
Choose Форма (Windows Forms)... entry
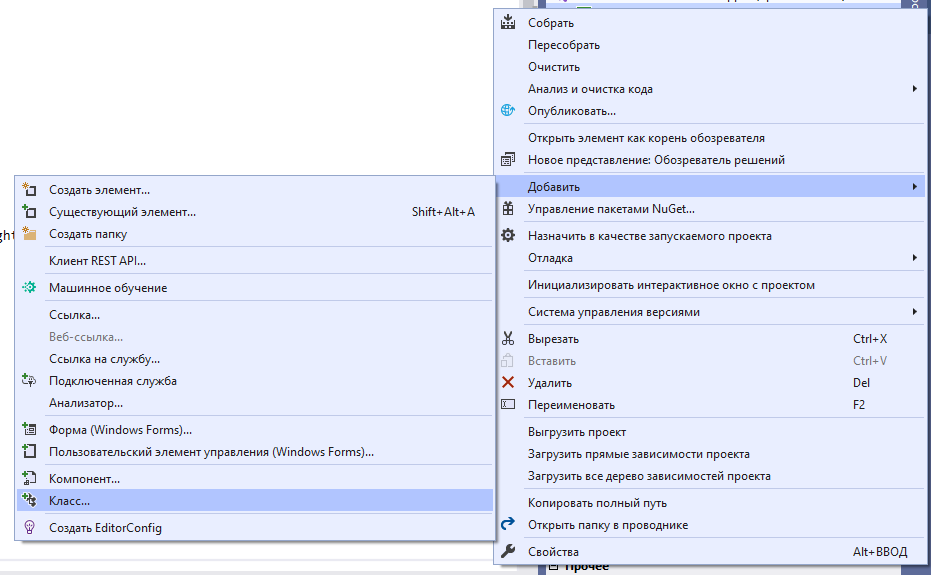(x=120, y=430)
